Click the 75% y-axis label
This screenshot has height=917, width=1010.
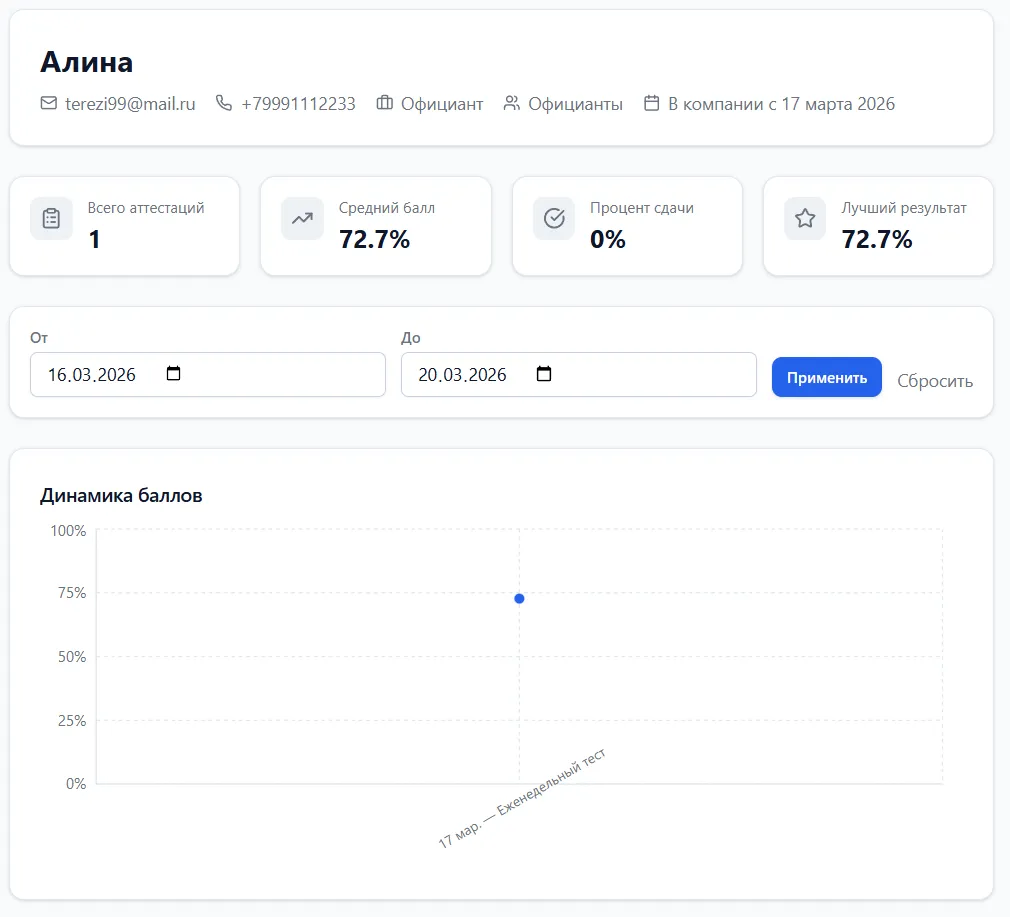[71, 592]
